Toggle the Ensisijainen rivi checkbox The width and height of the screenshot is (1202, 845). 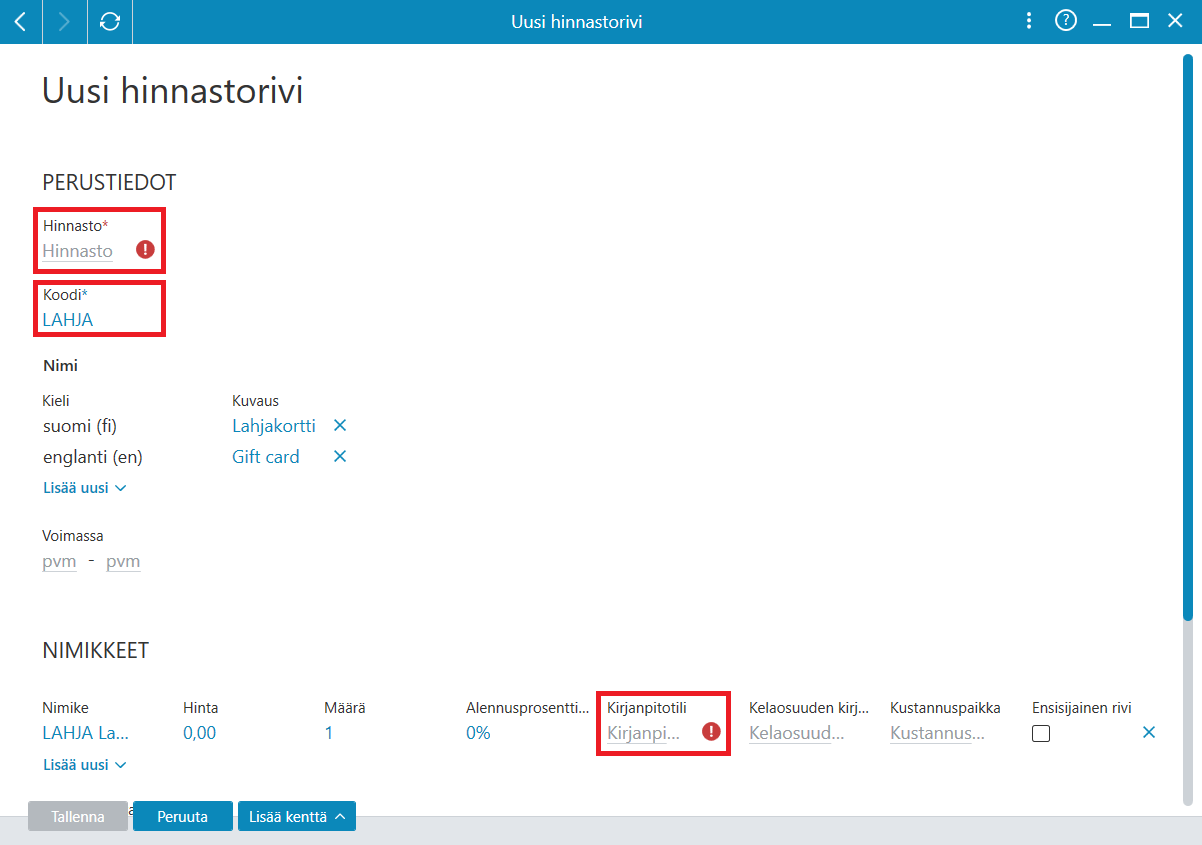tap(1041, 733)
